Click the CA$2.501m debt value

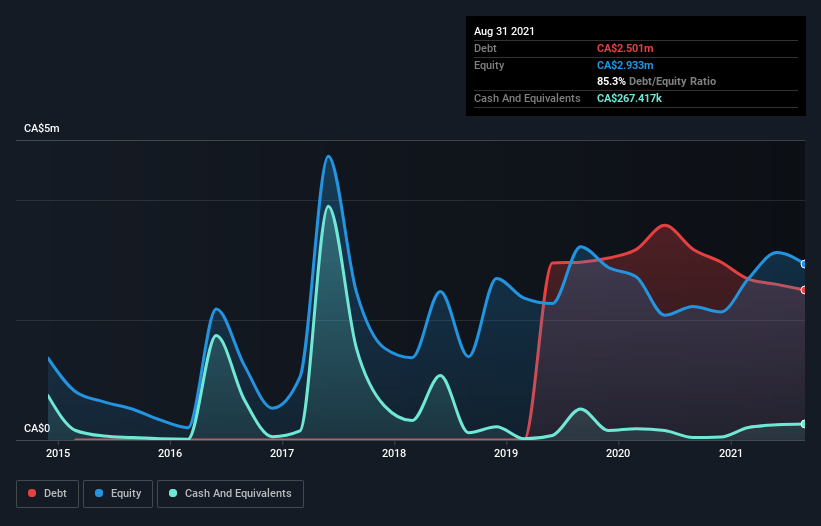pos(625,48)
